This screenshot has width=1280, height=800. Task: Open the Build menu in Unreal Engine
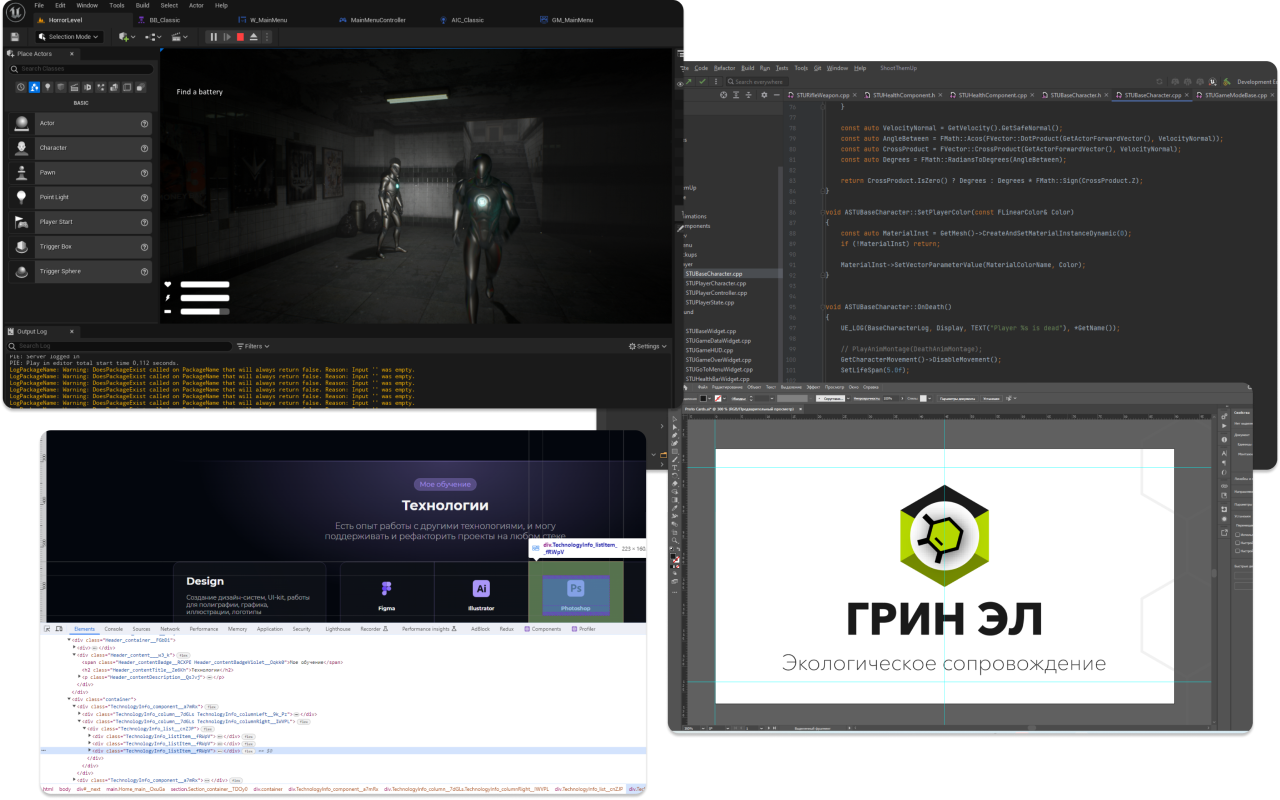(142, 4)
